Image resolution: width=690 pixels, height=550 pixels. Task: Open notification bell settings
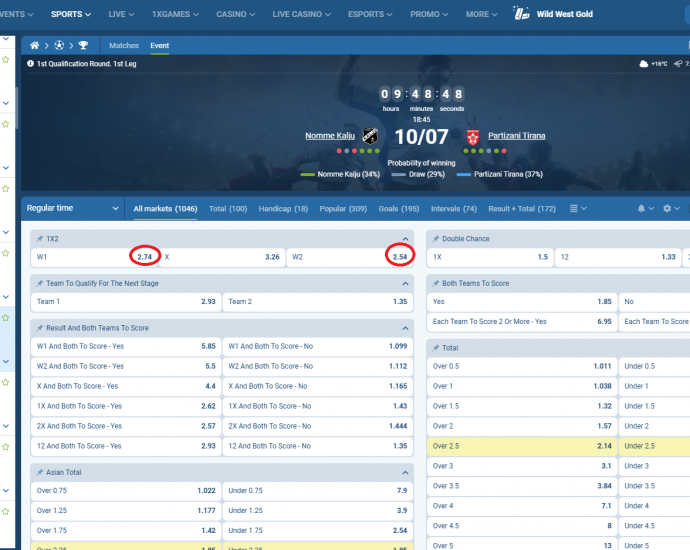[x=641, y=209]
